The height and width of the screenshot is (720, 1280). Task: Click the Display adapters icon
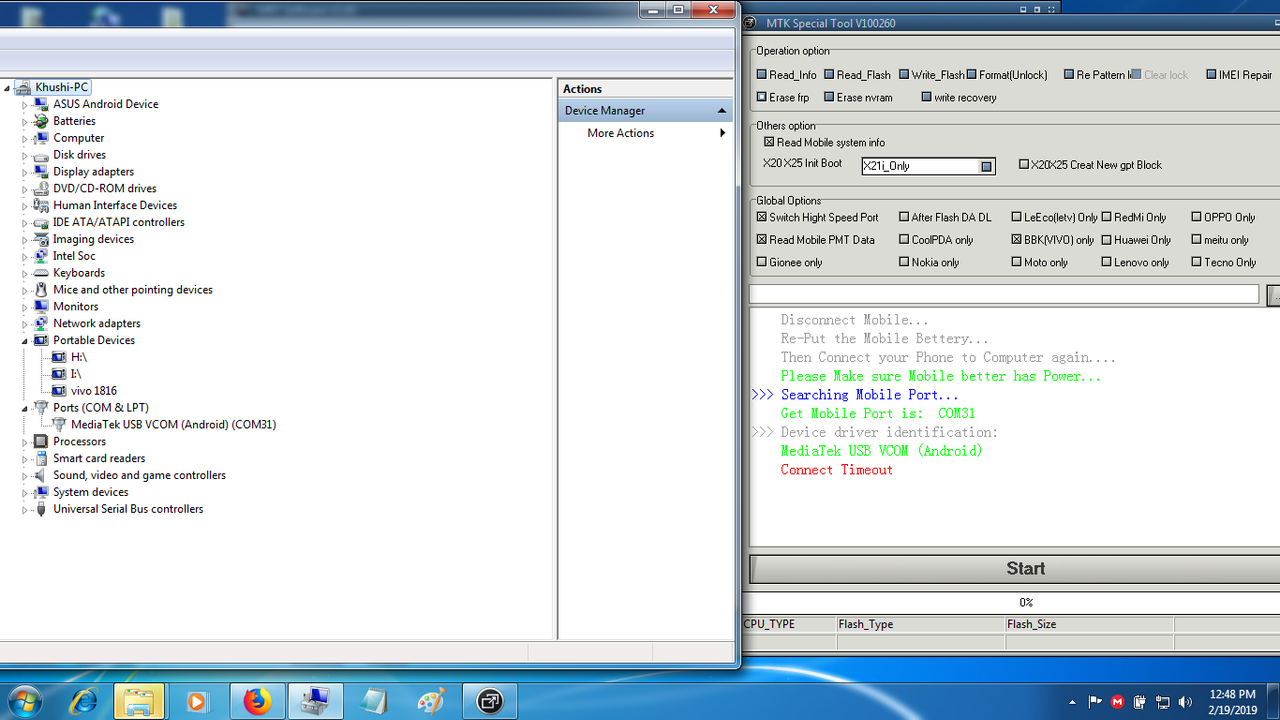pyautogui.click(x=41, y=172)
